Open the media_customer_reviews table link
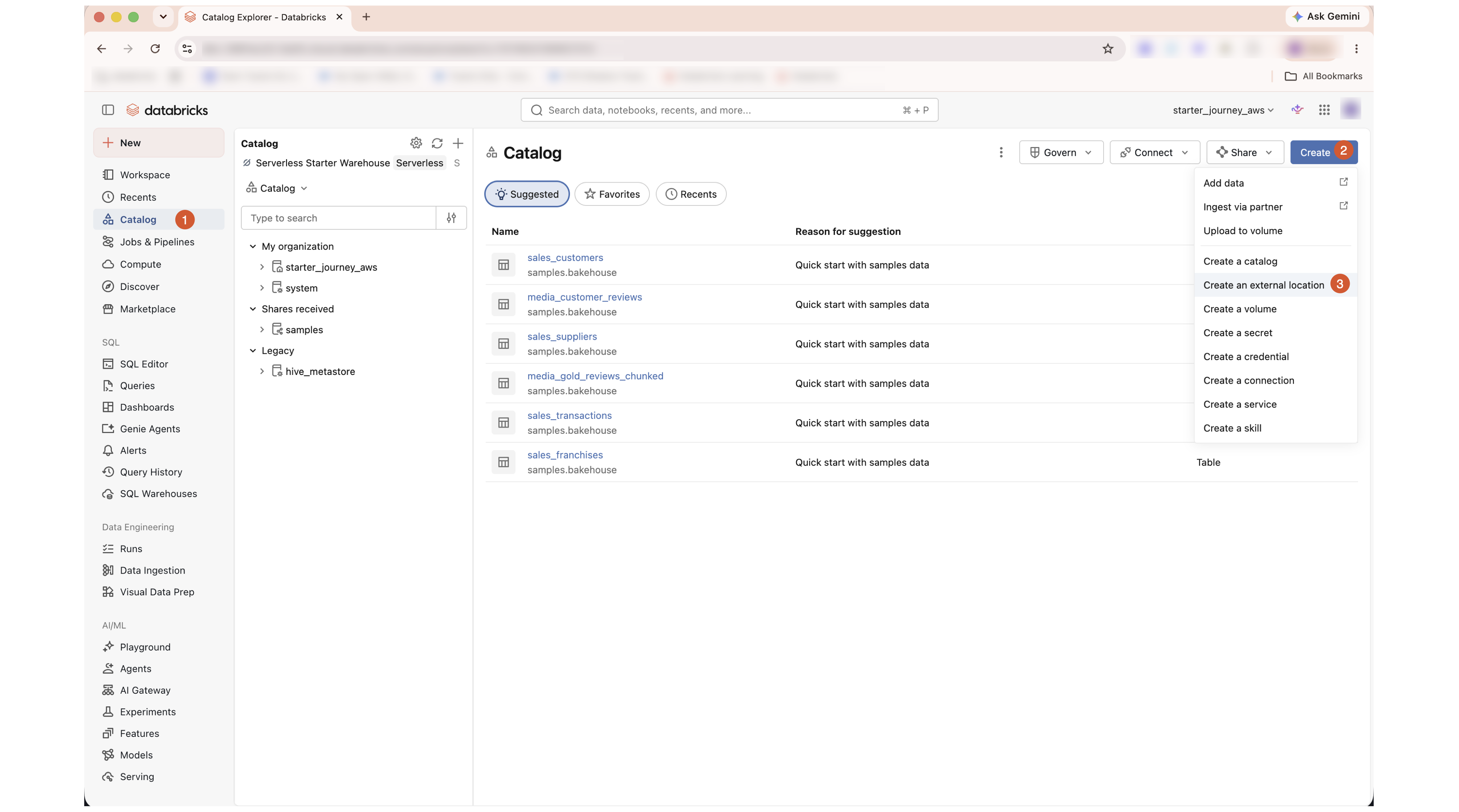 (x=584, y=297)
